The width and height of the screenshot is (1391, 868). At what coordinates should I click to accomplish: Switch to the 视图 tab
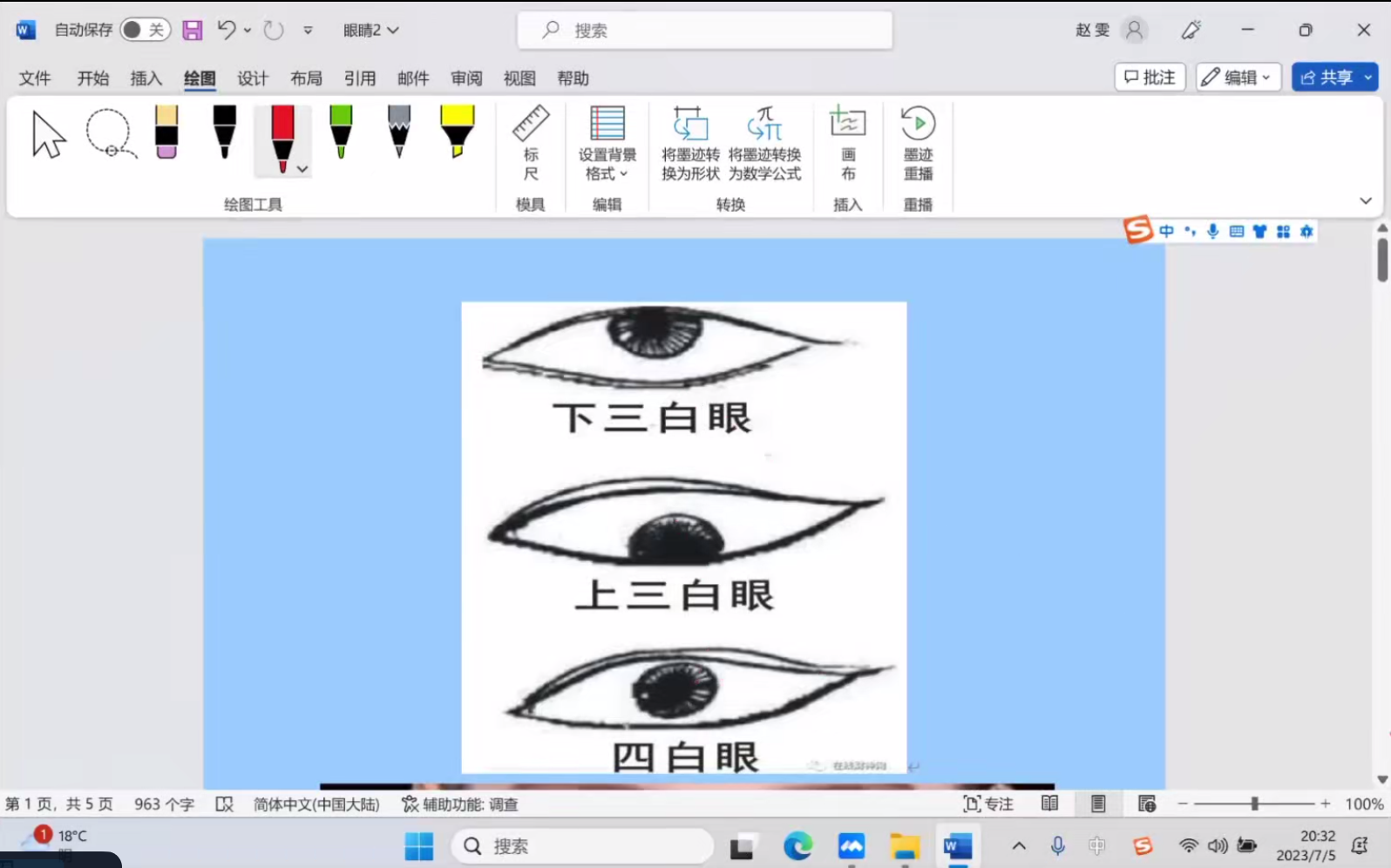pos(519,78)
